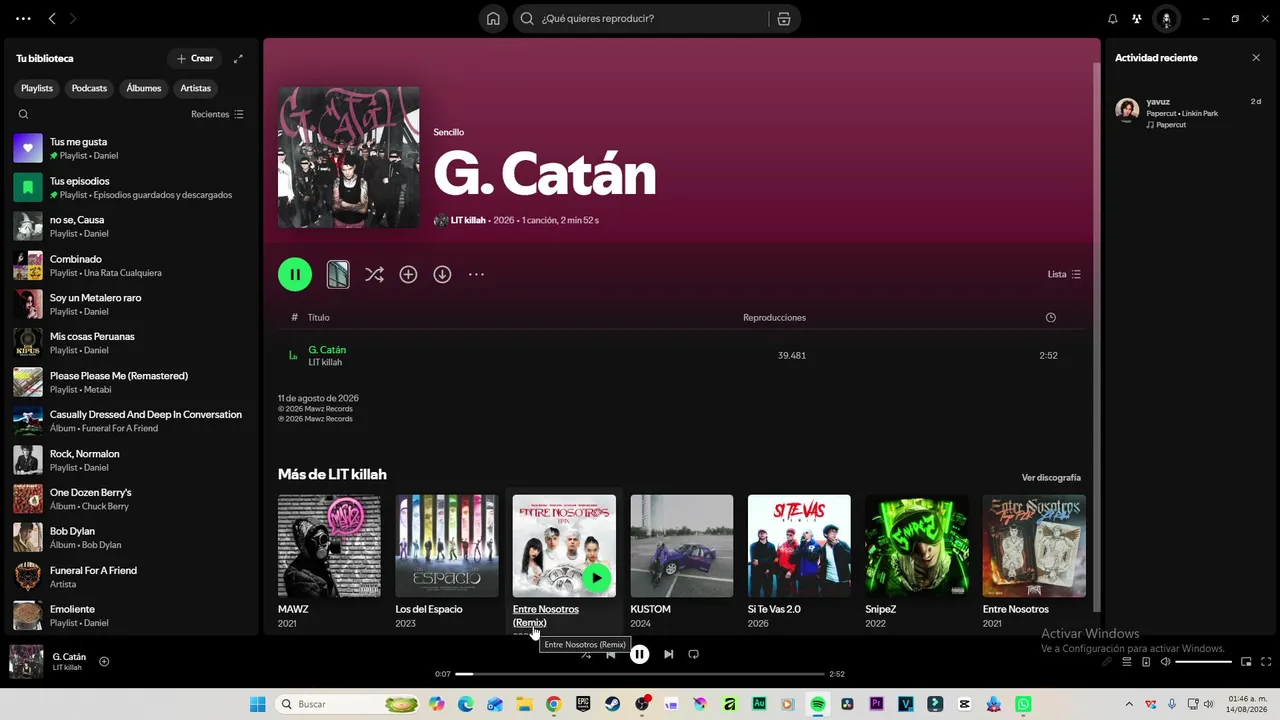This screenshot has width=1280, height=720.
Task: Search within Tu biblioteca
Action: 23,114
